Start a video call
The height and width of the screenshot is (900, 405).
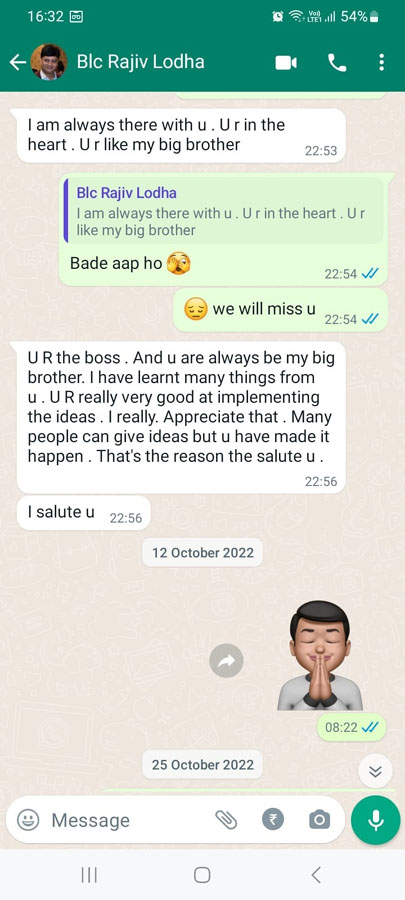(x=286, y=62)
